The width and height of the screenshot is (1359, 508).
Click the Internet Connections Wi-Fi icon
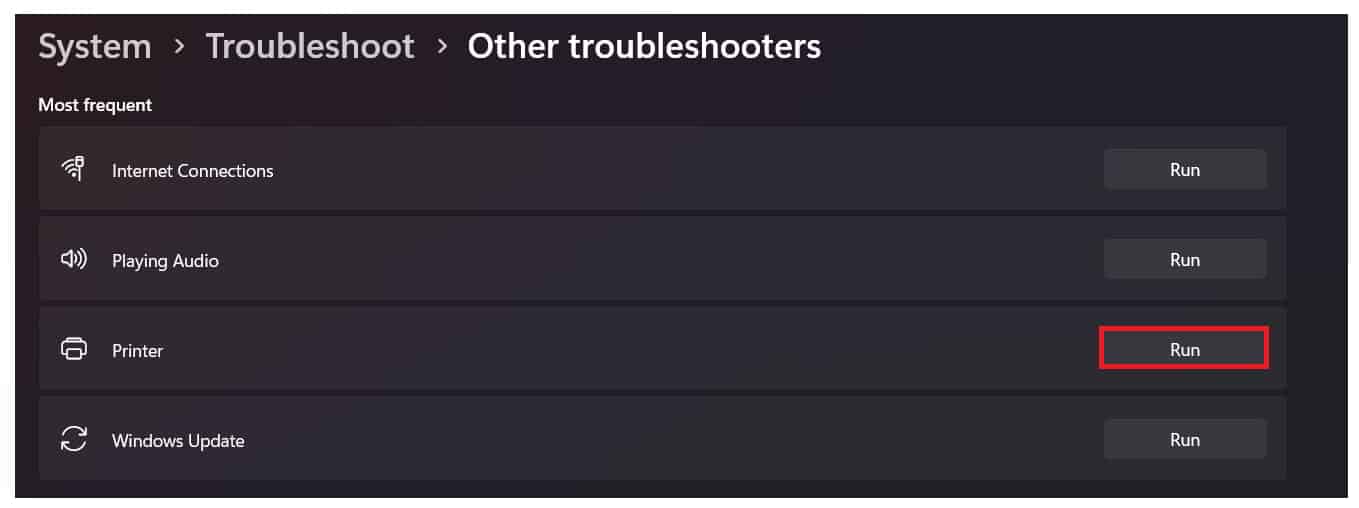click(73, 170)
